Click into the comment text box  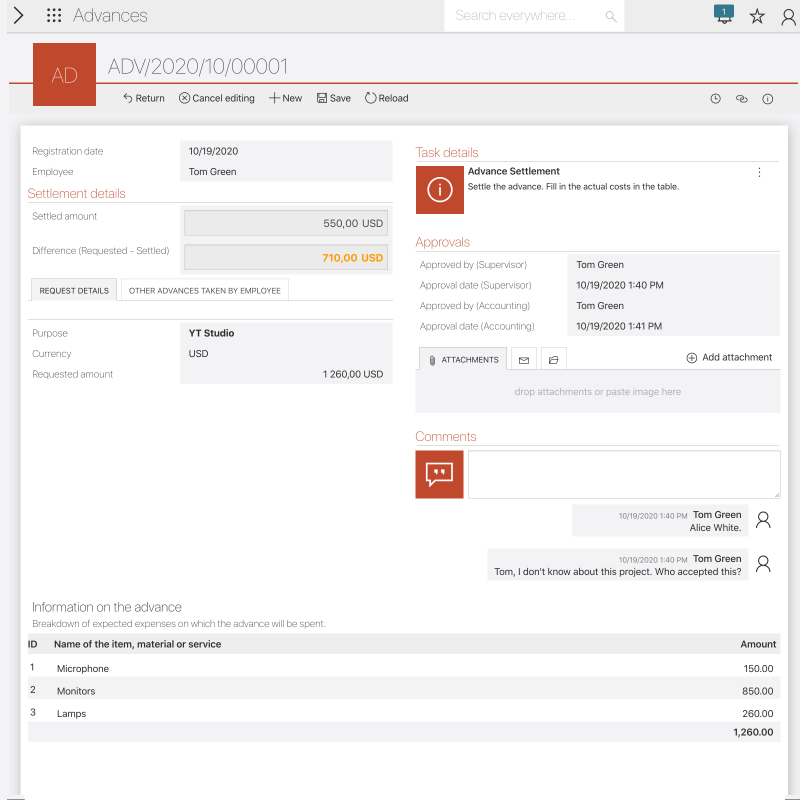623,474
